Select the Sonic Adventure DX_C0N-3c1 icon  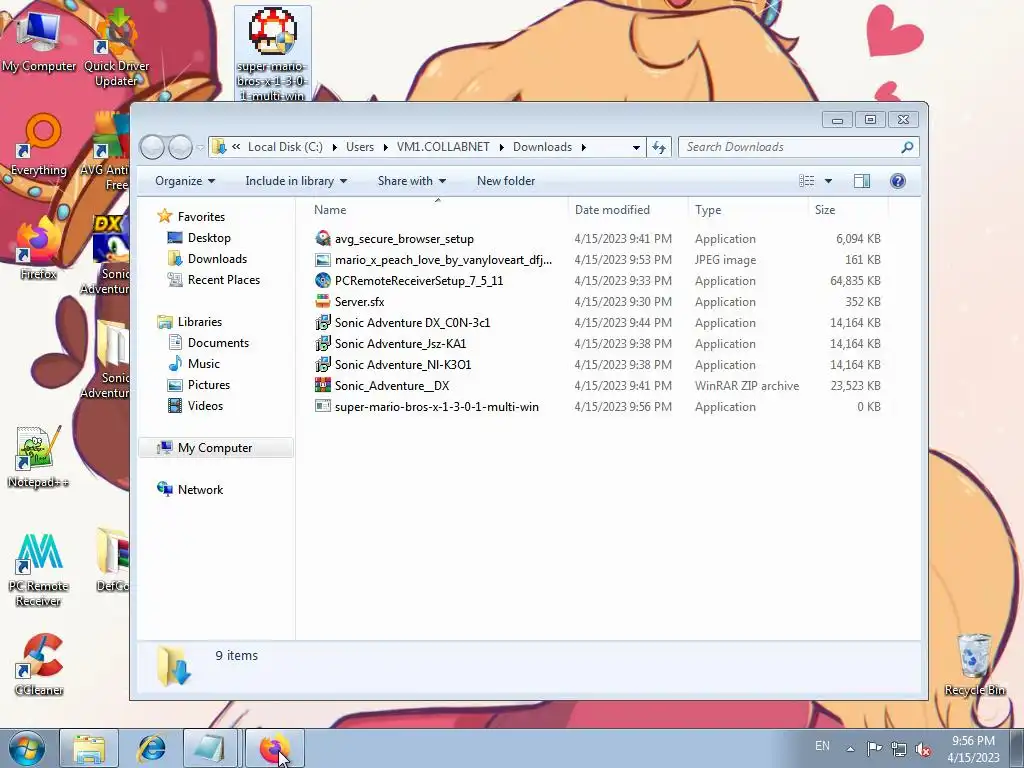point(323,322)
